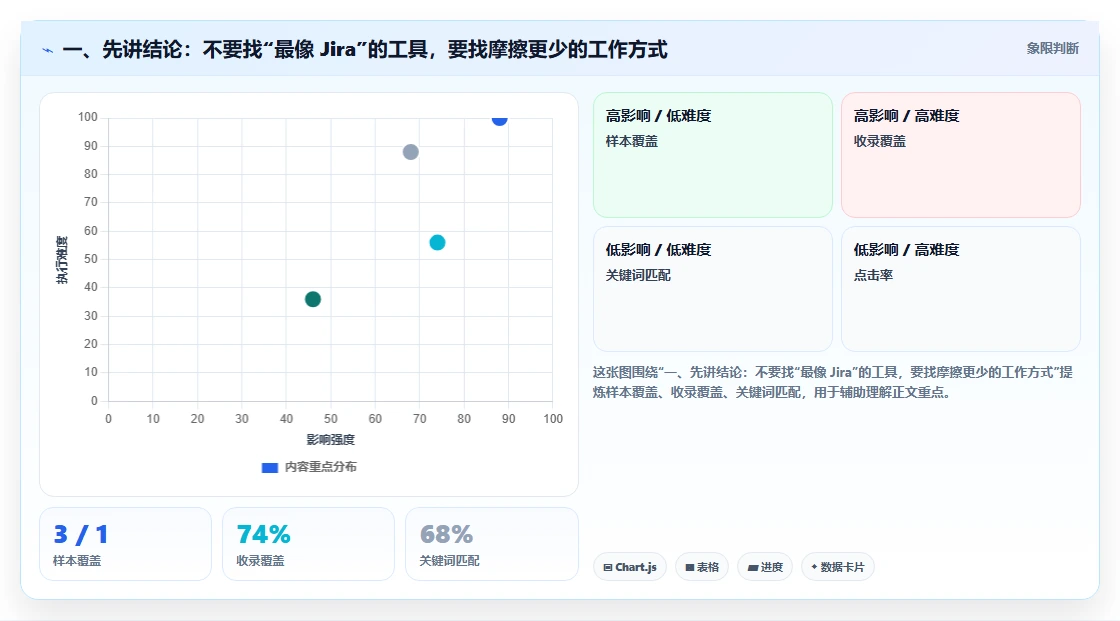Click the 68% stat value
The height and width of the screenshot is (621, 1120).
pyautogui.click(x=446, y=535)
